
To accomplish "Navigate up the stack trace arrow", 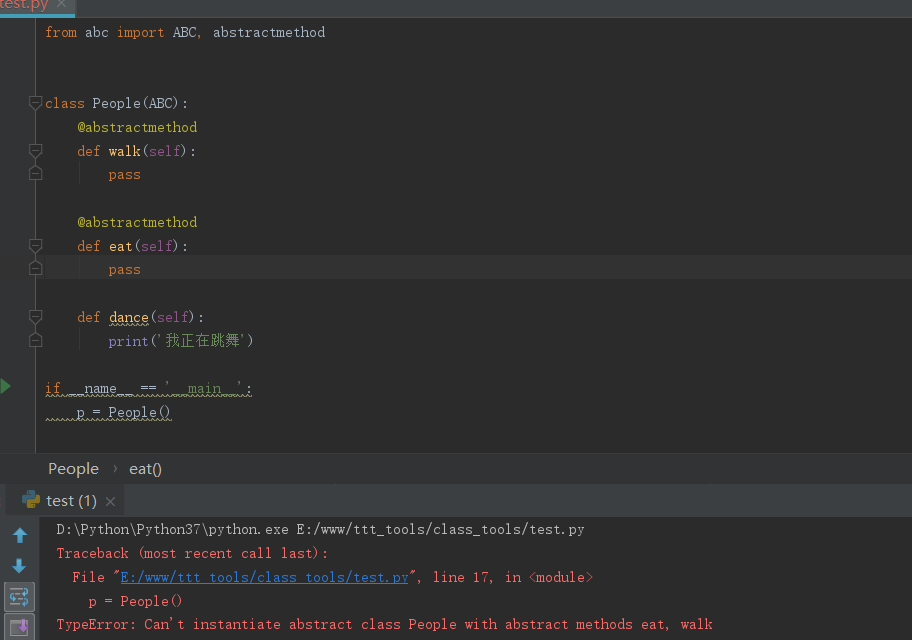I will (x=20, y=535).
